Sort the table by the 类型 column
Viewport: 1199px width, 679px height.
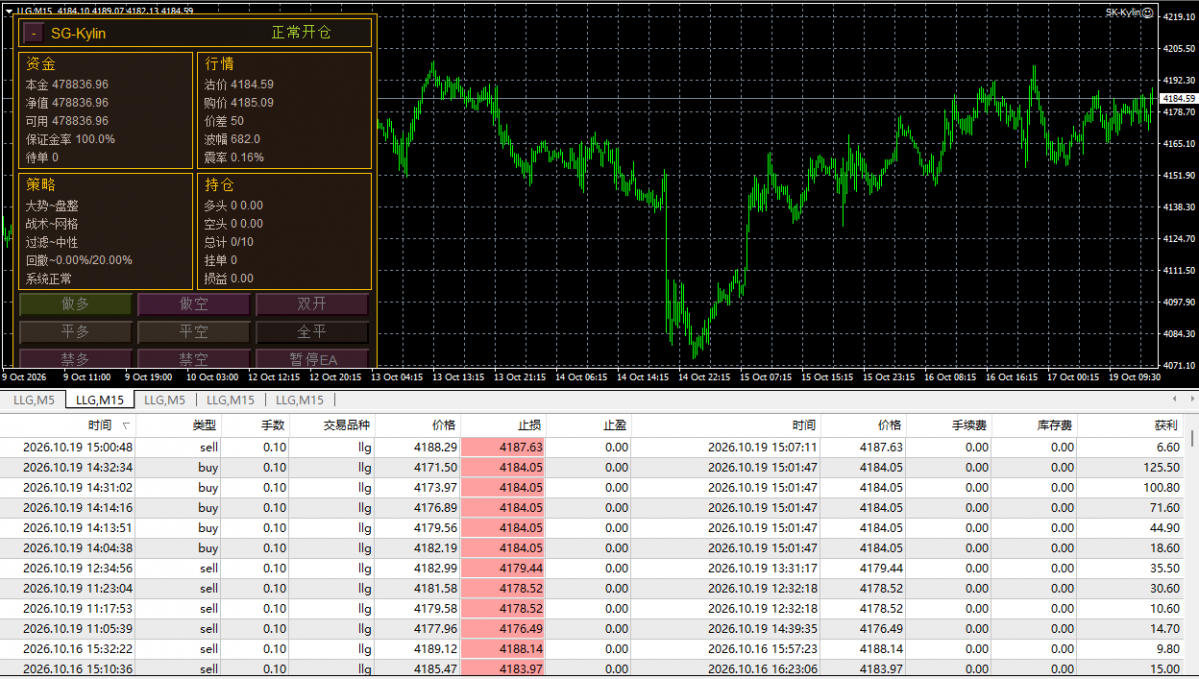tap(178, 426)
